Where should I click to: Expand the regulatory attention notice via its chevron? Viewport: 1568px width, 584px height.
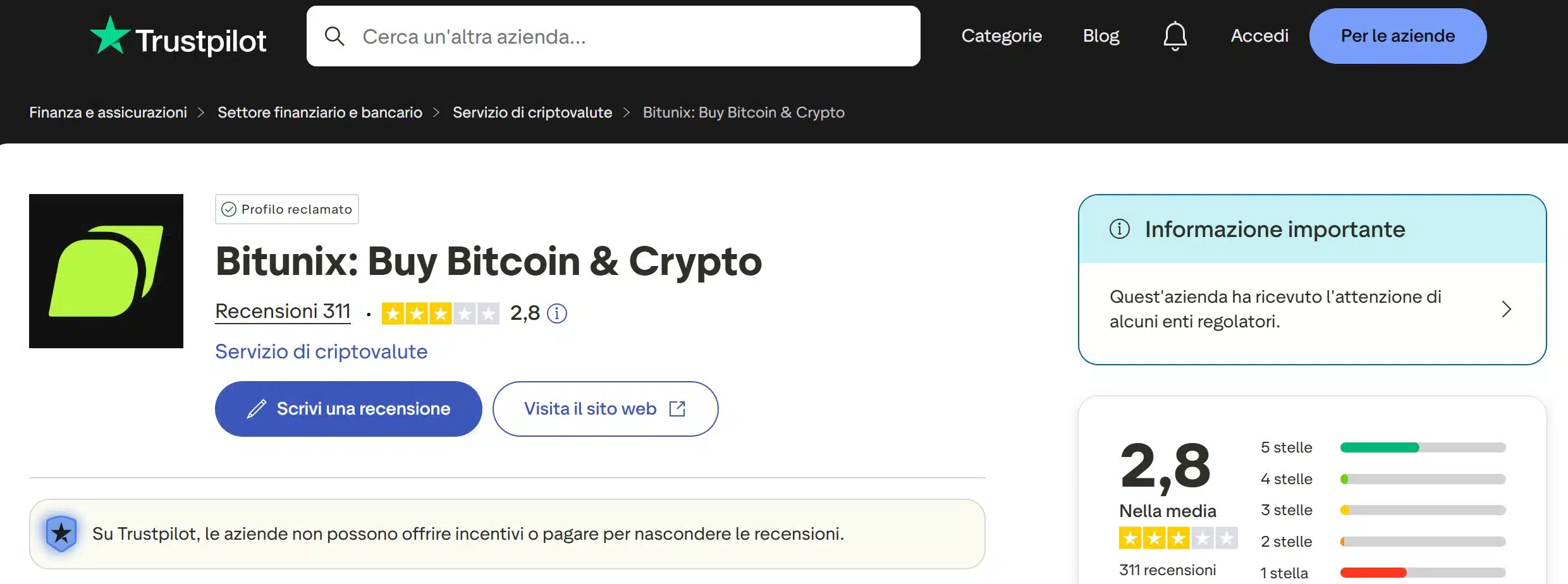point(1507,310)
